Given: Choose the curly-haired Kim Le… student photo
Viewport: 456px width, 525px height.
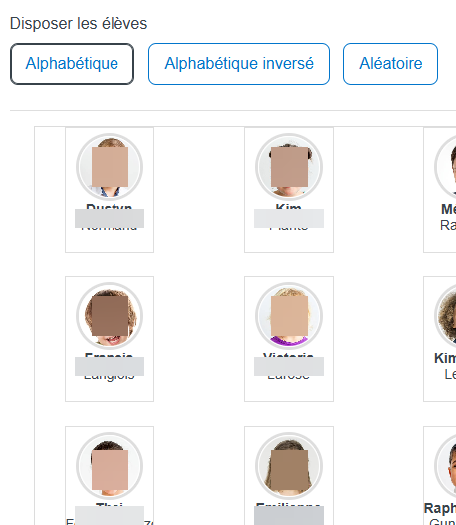Looking at the screenshot, I should coord(446,316).
